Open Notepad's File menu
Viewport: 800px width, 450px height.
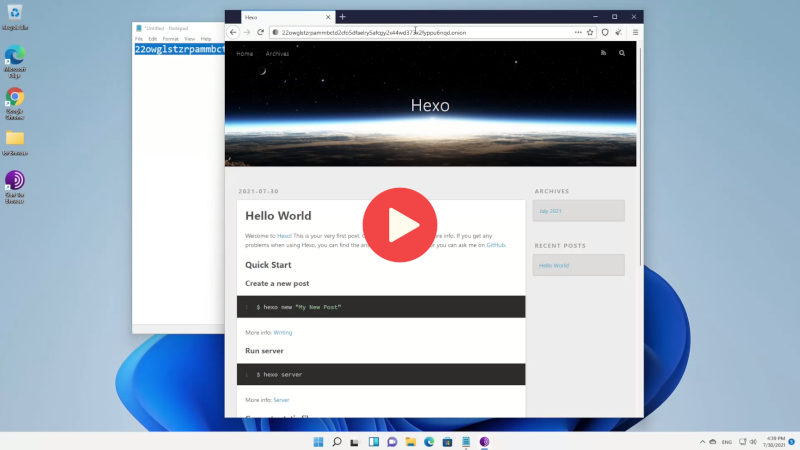(x=139, y=39)
